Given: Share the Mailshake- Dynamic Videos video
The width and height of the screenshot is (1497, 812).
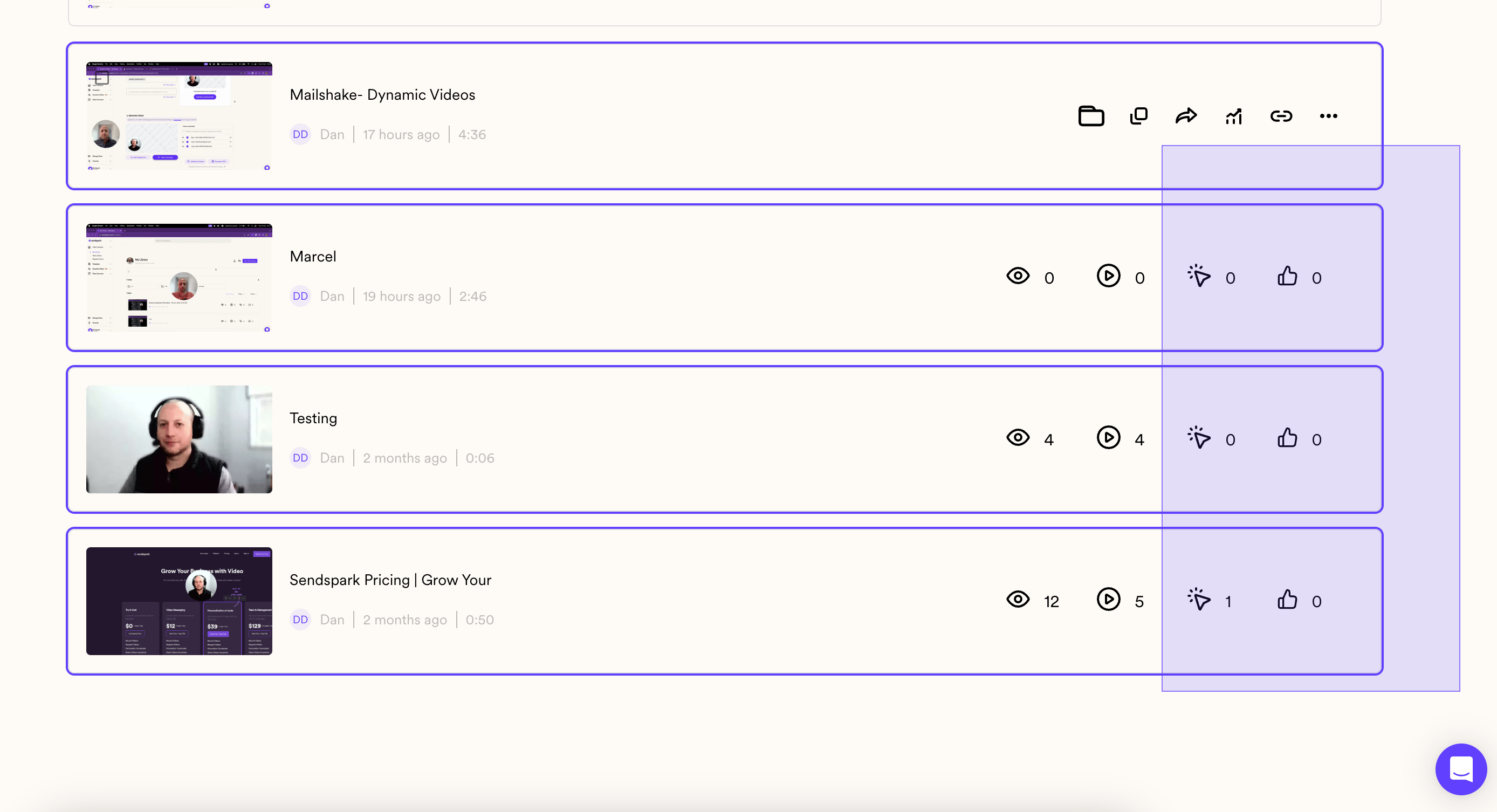Looking at the screenshot, I should click(1186, 116).
